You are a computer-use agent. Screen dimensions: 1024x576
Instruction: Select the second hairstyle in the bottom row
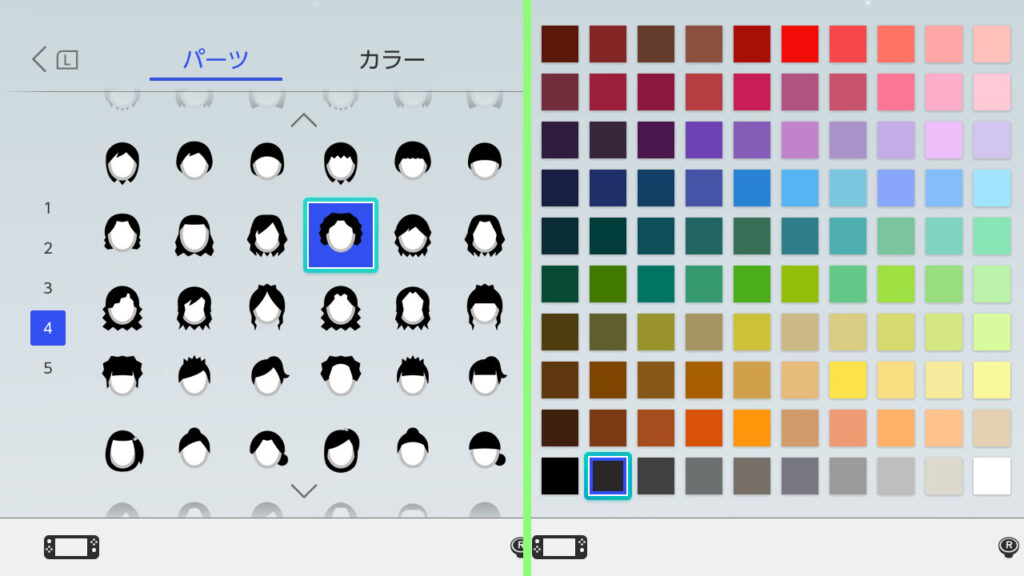[x=195, y=448]
